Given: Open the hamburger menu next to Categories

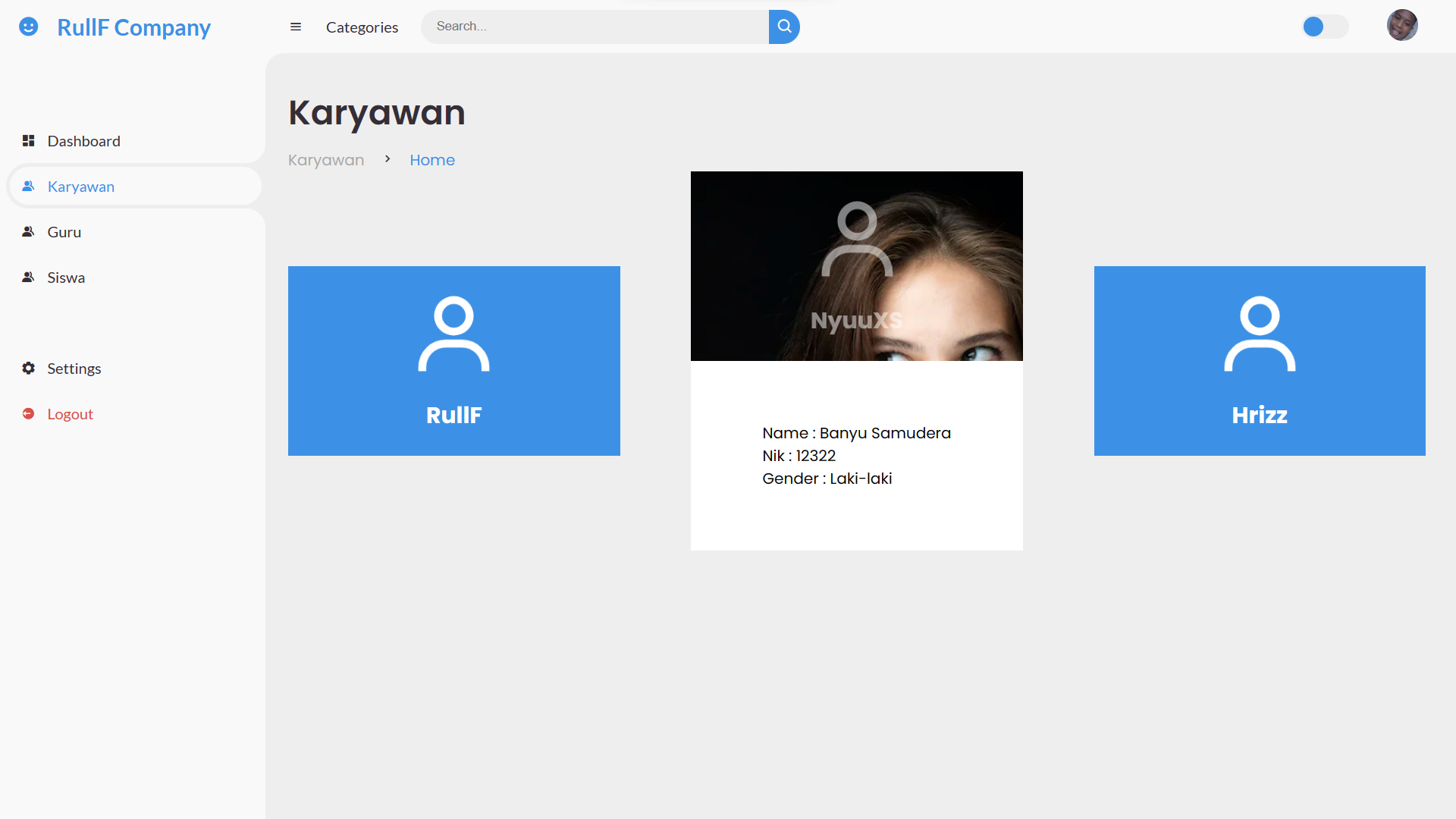Looking at the screenshot, I should [x=296, y=27].
